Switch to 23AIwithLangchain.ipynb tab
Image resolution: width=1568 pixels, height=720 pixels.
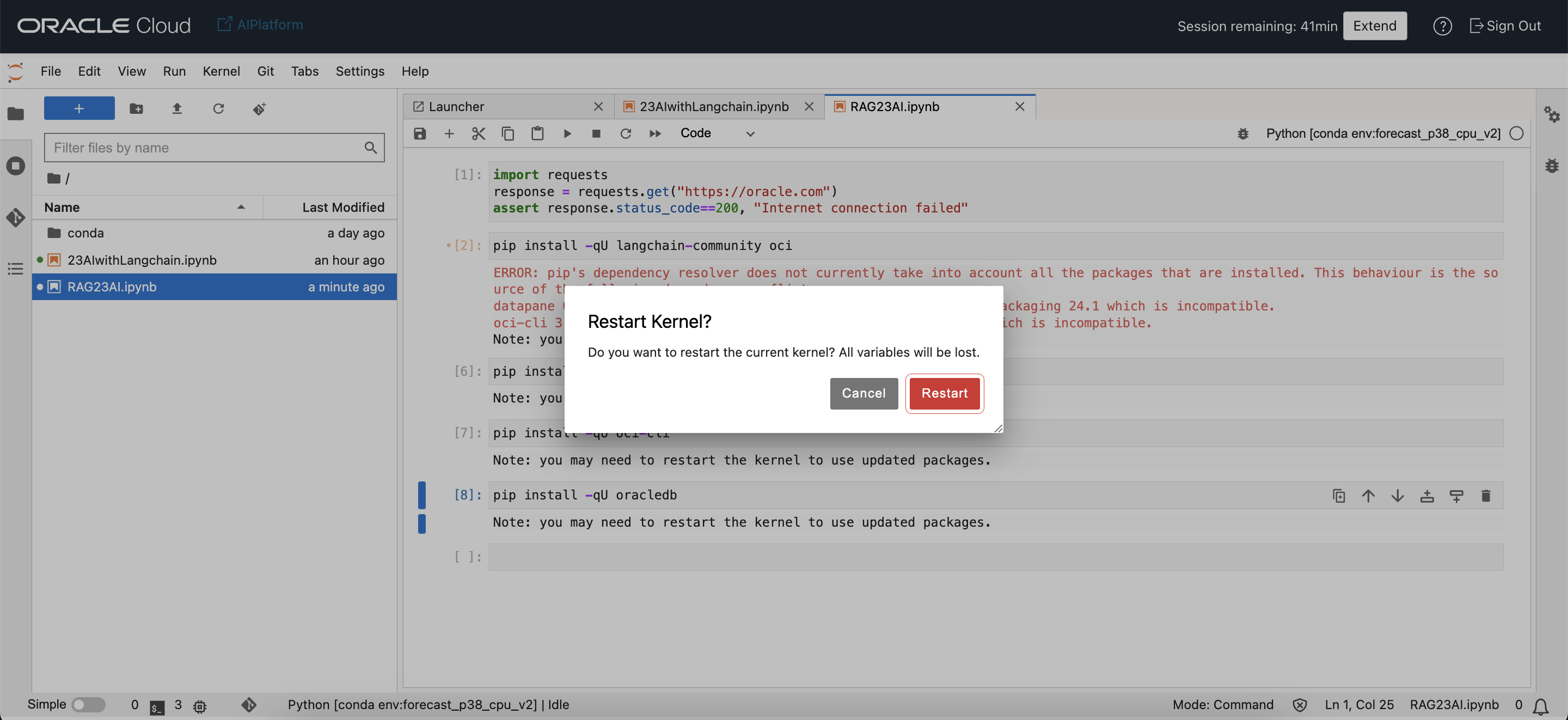713,107
